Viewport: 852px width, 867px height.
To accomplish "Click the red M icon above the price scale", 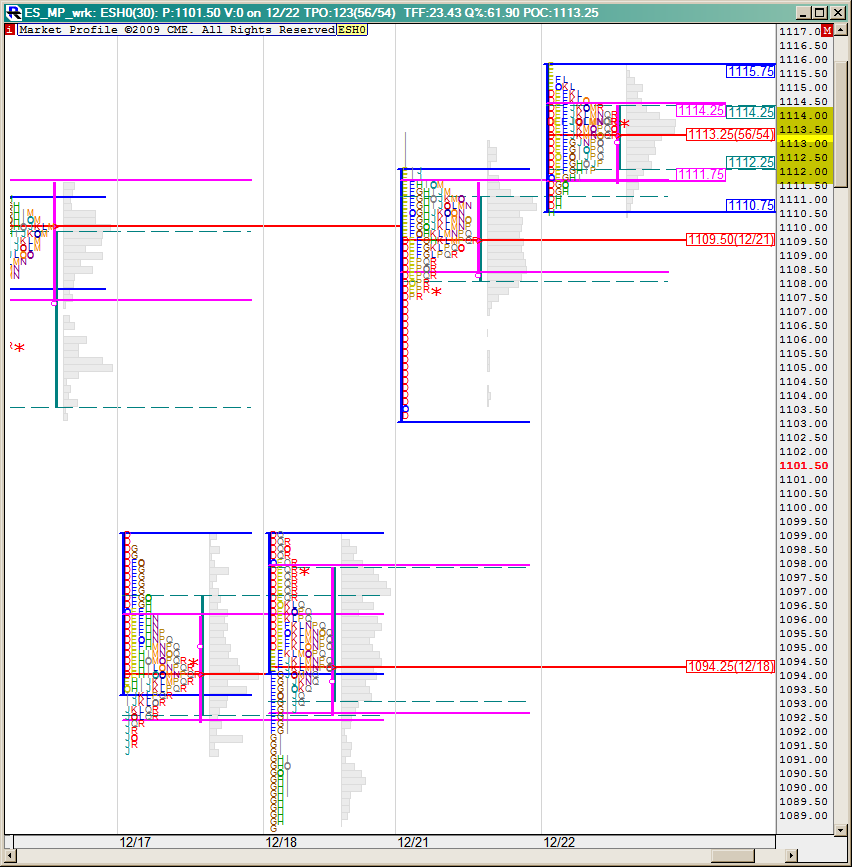I will click(x=827, y=31).
